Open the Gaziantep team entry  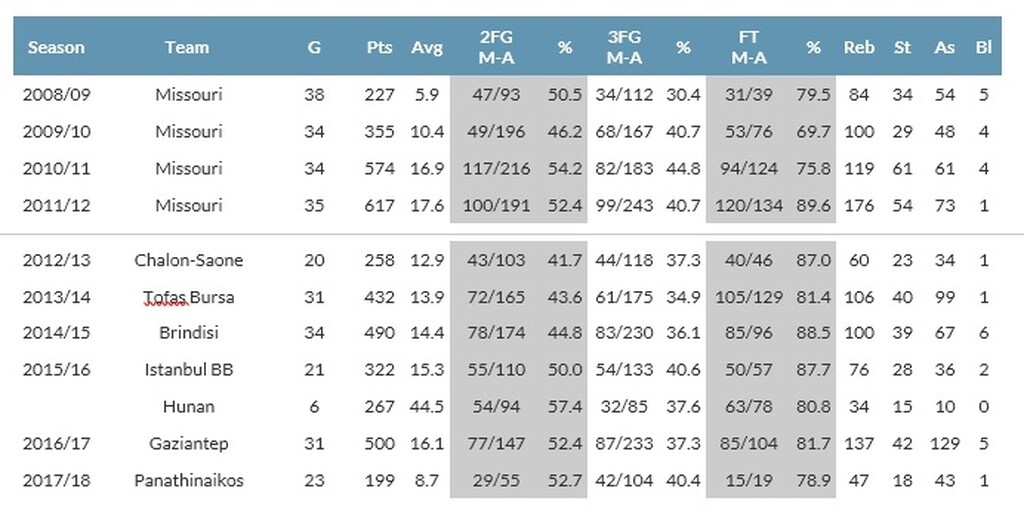(189, 444)
